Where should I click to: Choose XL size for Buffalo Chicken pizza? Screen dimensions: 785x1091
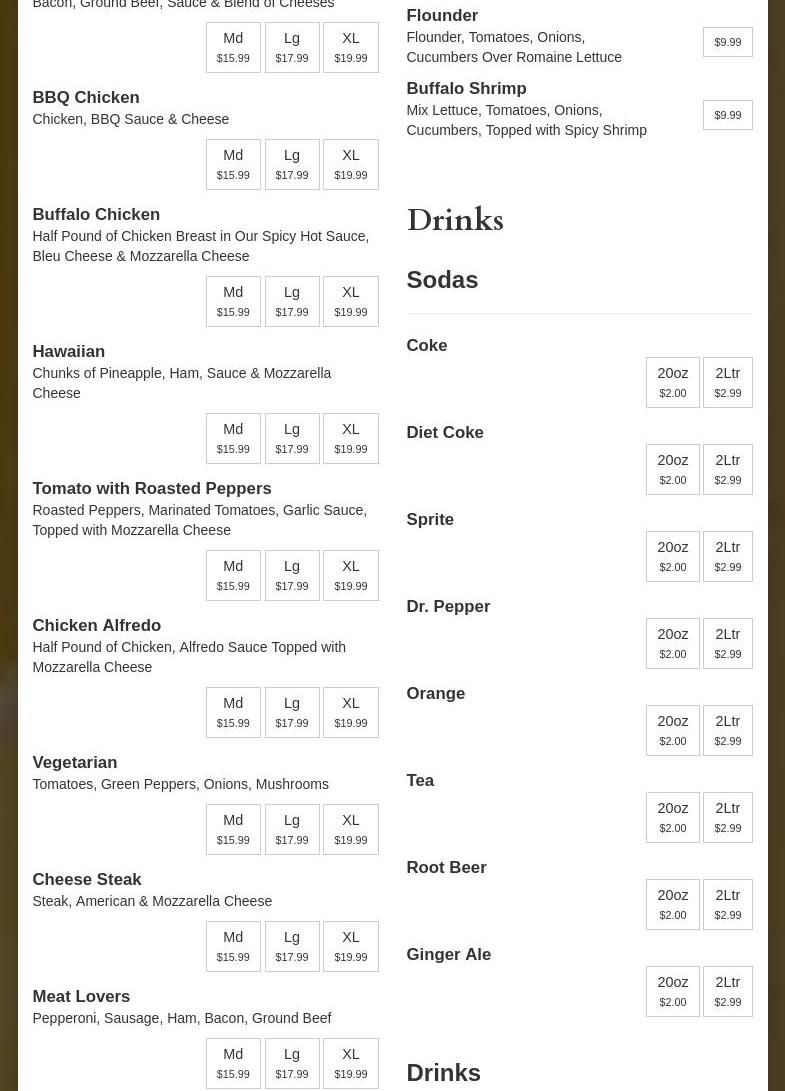tap(350, 301)
